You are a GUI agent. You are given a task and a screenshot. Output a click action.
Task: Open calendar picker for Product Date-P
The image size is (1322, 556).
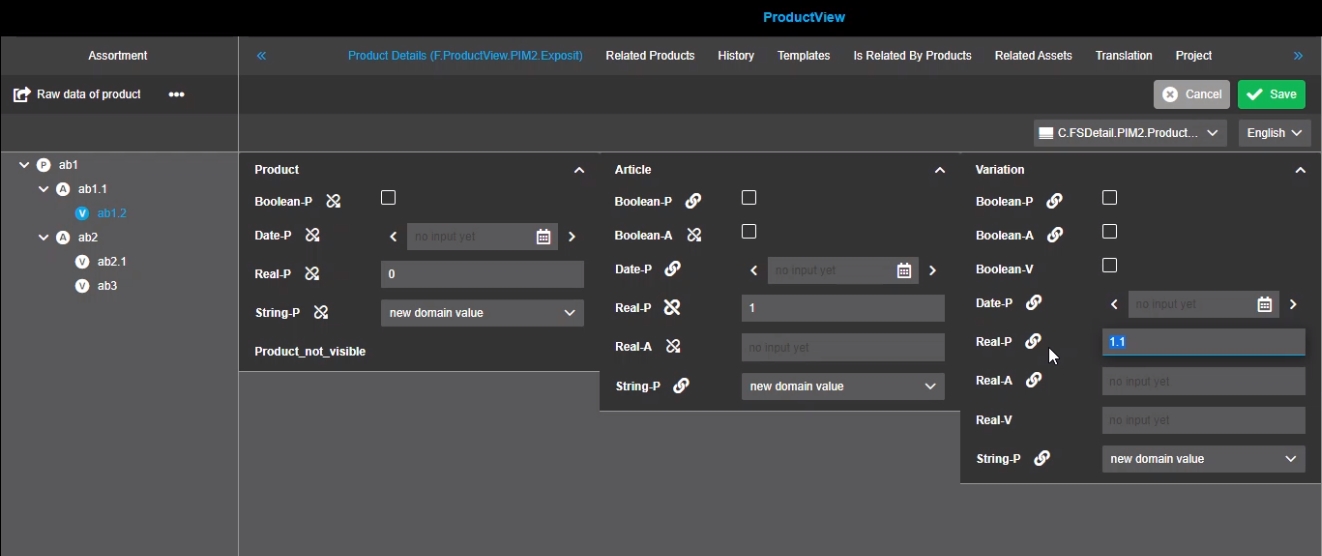coord(543,237)
